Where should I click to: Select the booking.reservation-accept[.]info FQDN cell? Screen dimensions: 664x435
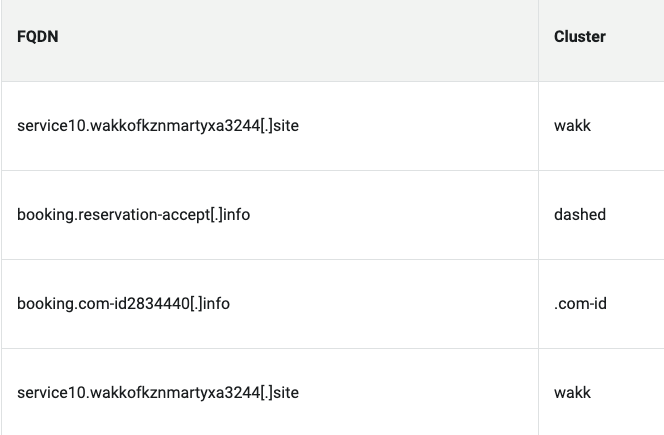[270, 215]
